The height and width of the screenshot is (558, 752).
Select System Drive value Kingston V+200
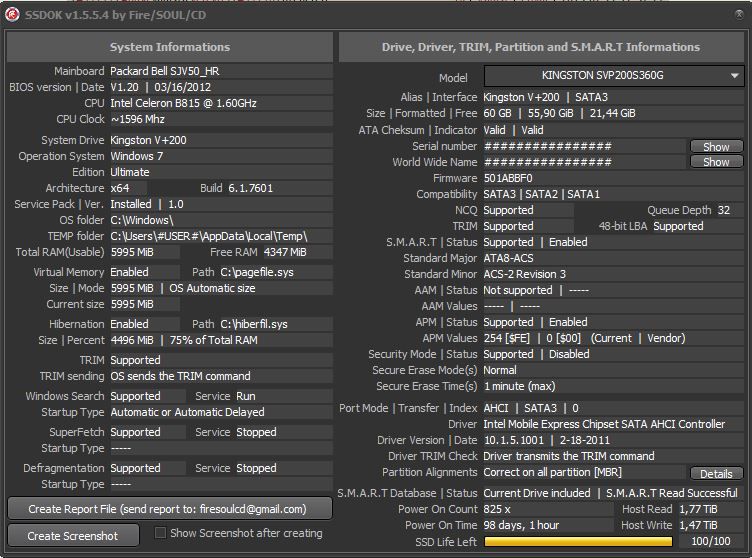click(x=148, y=140)
